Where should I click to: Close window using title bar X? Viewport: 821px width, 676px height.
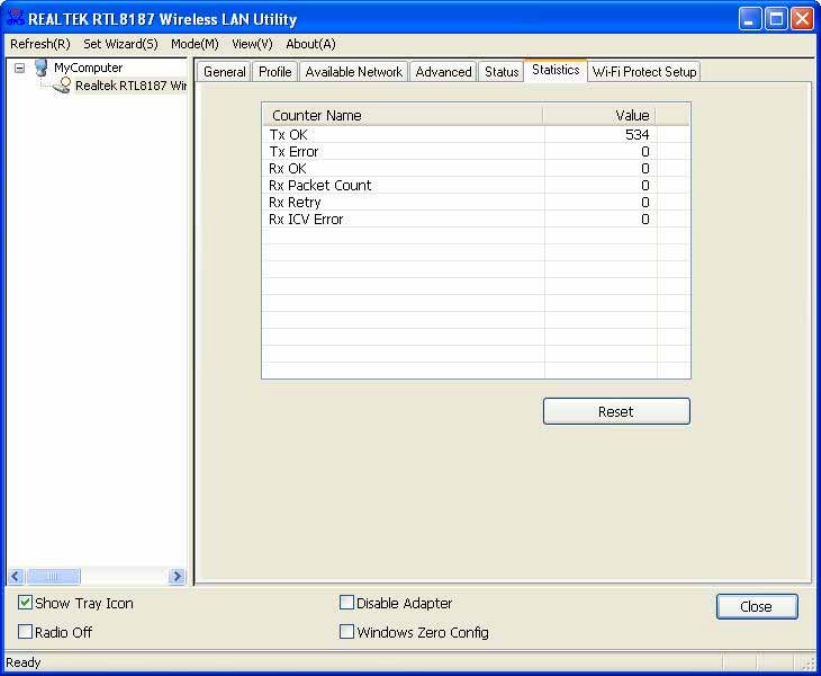coord(802,19)
